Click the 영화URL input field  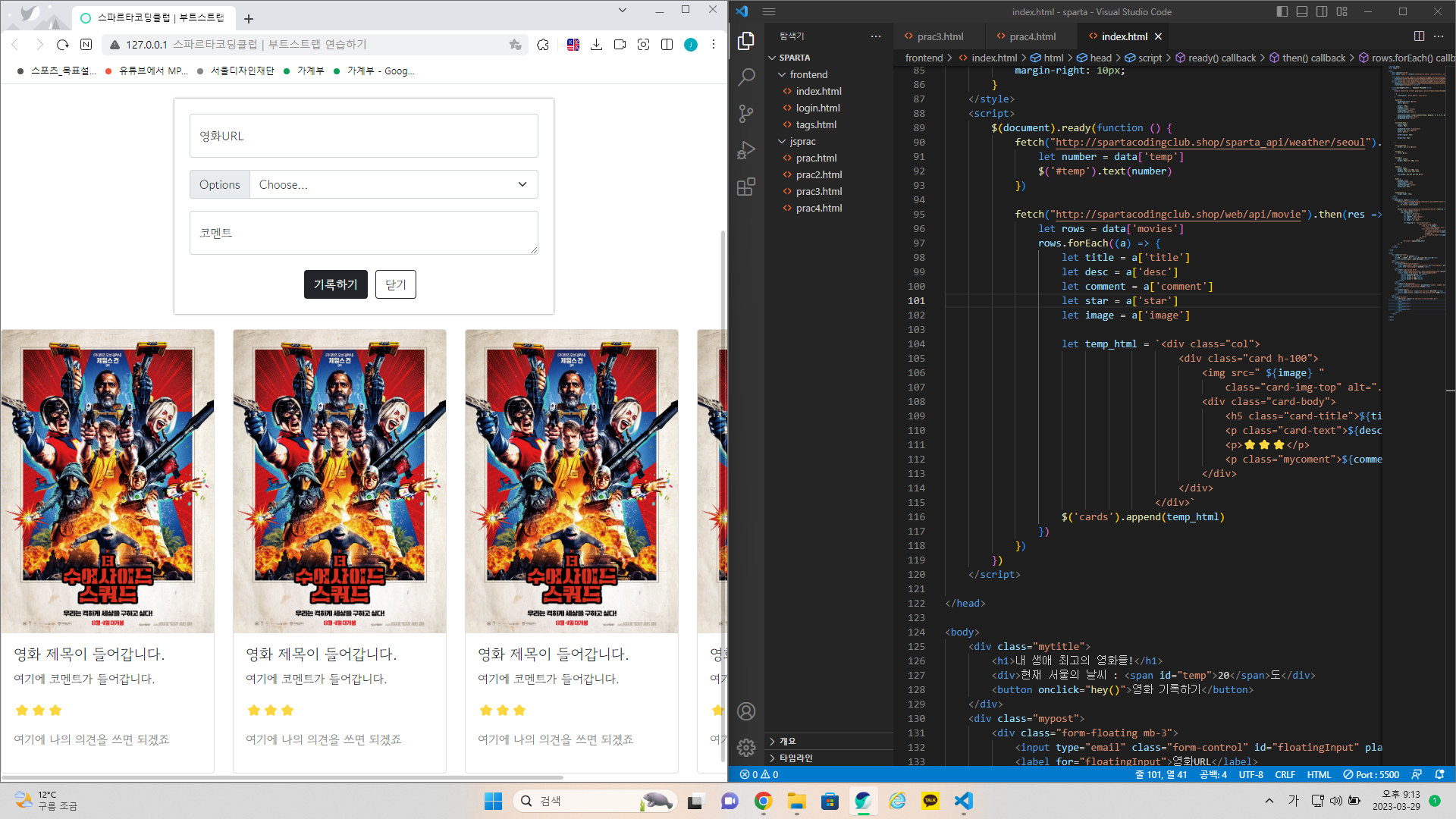click(x=364, y=136)
